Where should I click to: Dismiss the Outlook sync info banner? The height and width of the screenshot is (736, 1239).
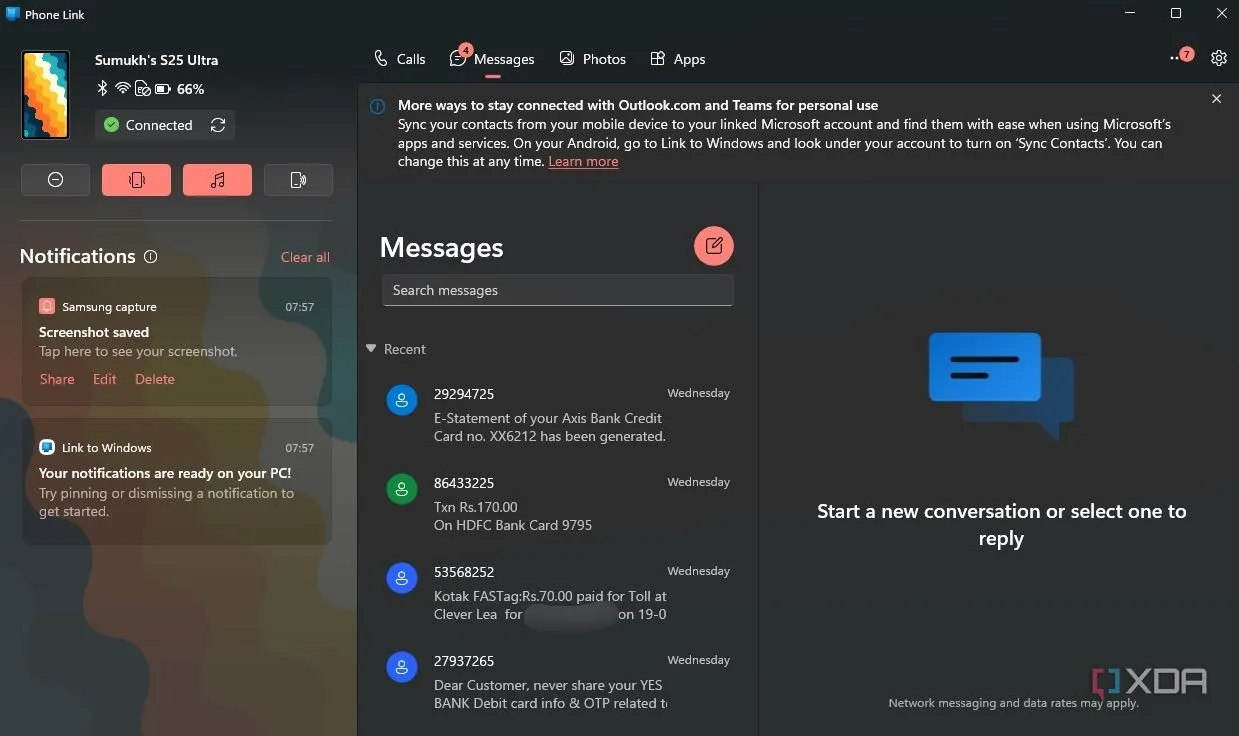(x=1216, y=99)
